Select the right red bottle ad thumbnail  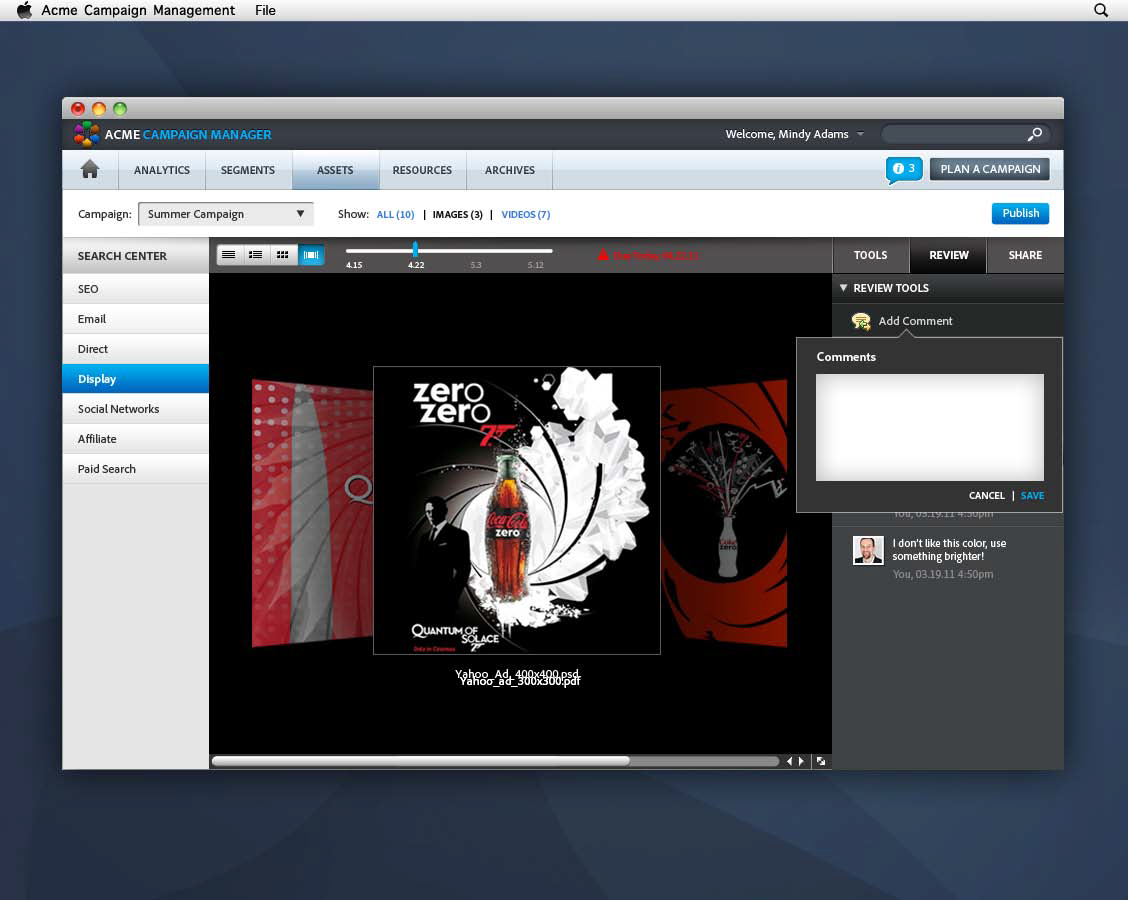click(724, 513)
